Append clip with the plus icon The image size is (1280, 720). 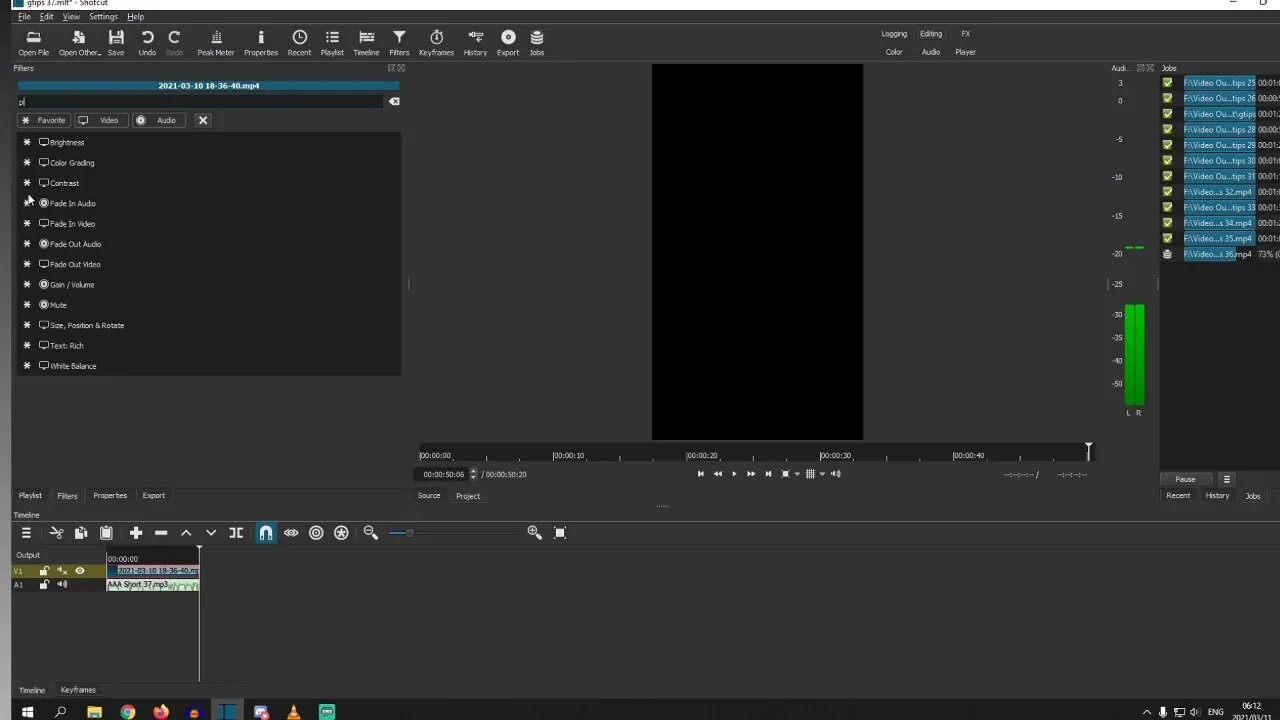136,533
